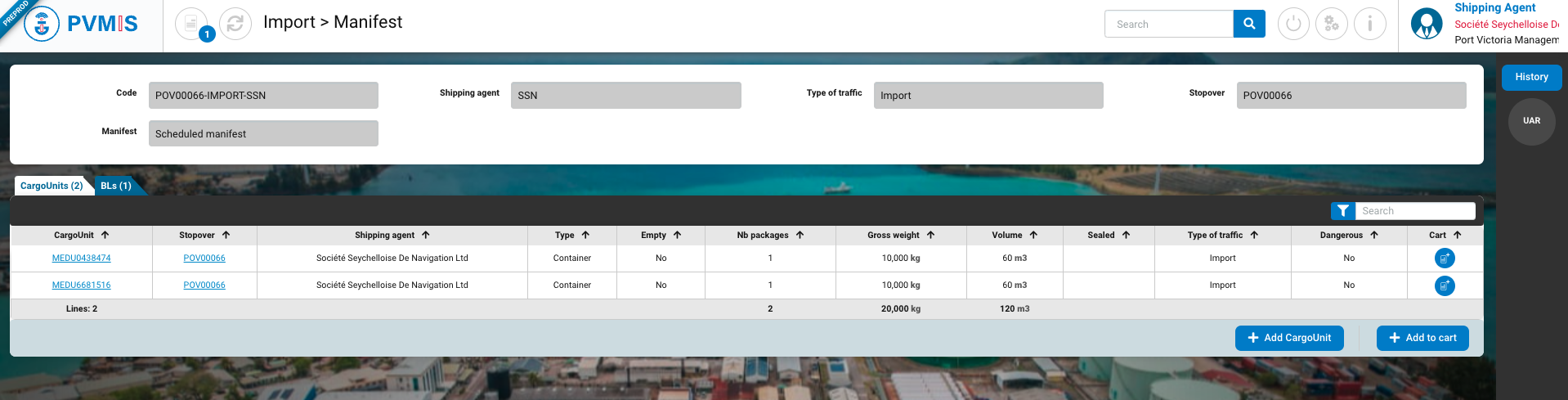
Task: Add MEDU0438474 to cart via row icon
Action: click(1445, 258)
